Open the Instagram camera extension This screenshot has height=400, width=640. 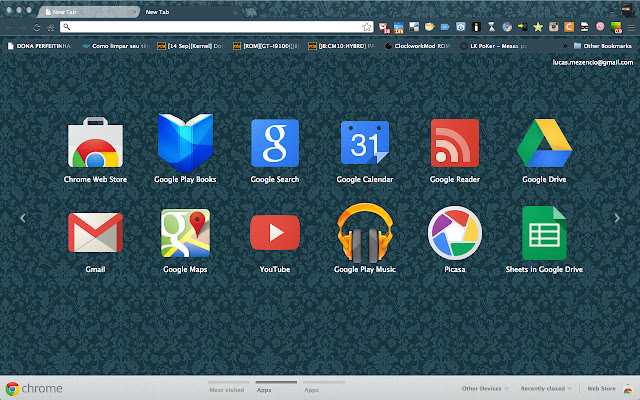pyautogui.click(x=553, y=27)
